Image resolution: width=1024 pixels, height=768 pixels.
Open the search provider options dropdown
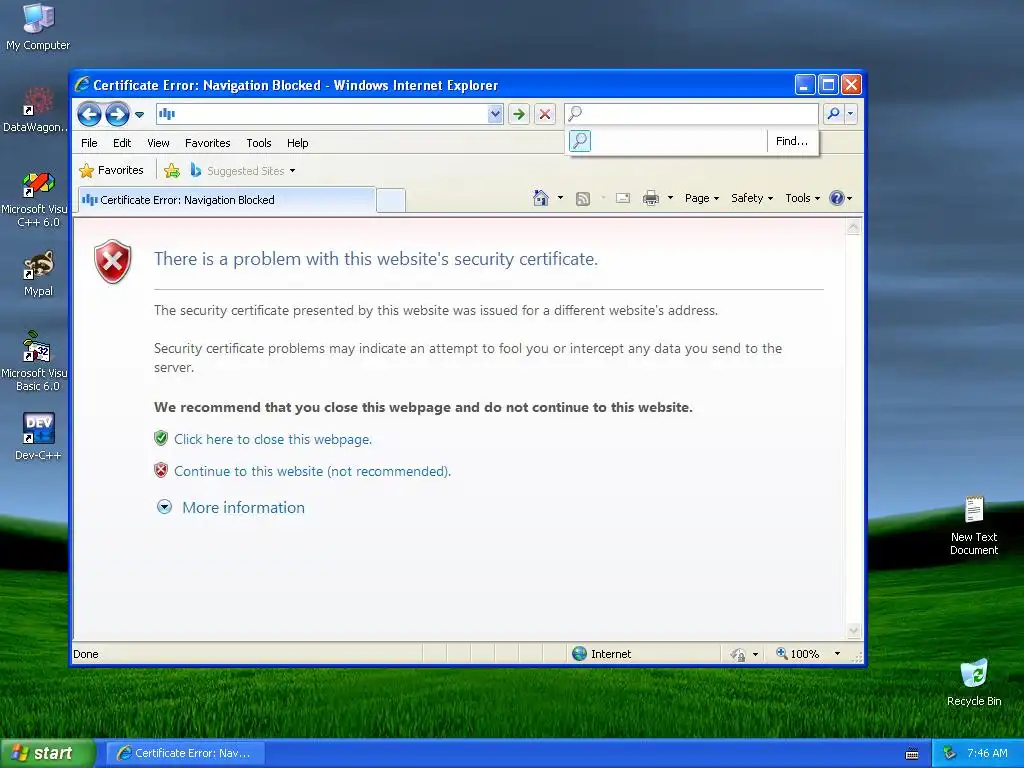pos(850,114)
